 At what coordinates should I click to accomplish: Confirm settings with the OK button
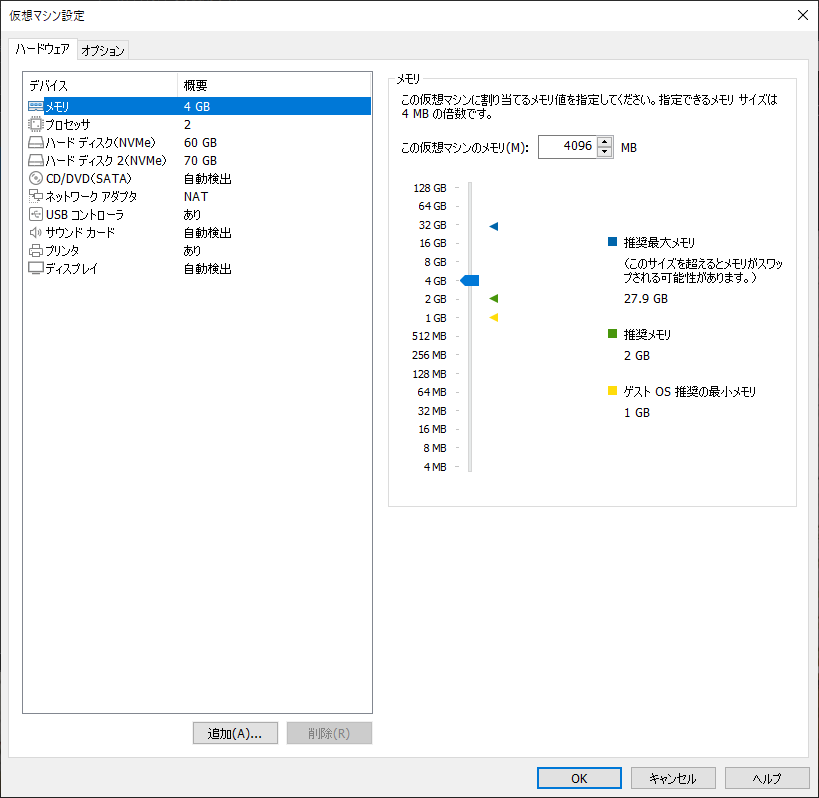click(578, 777)
